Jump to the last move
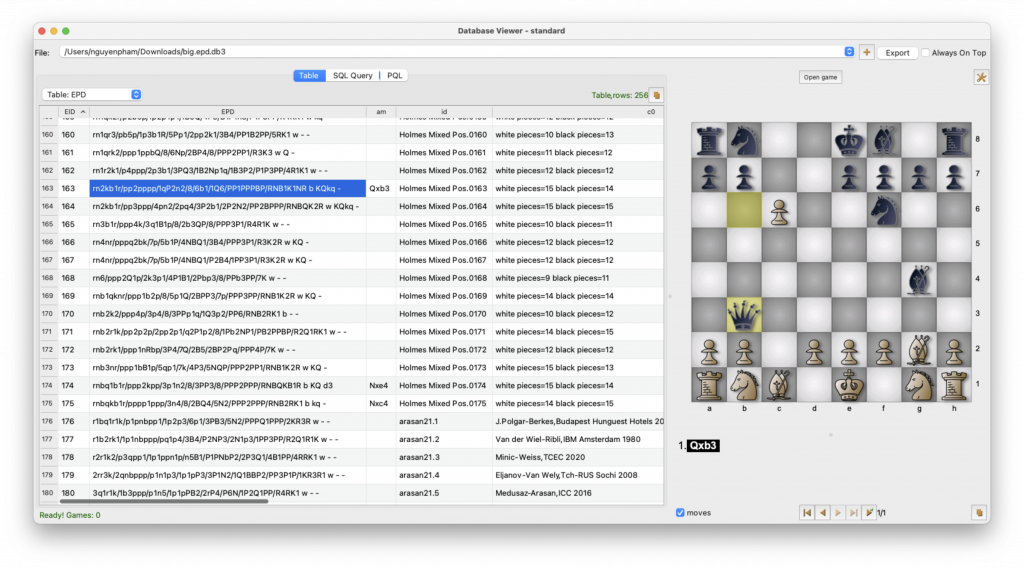The image size is (1024, 568). pos(853,512)
